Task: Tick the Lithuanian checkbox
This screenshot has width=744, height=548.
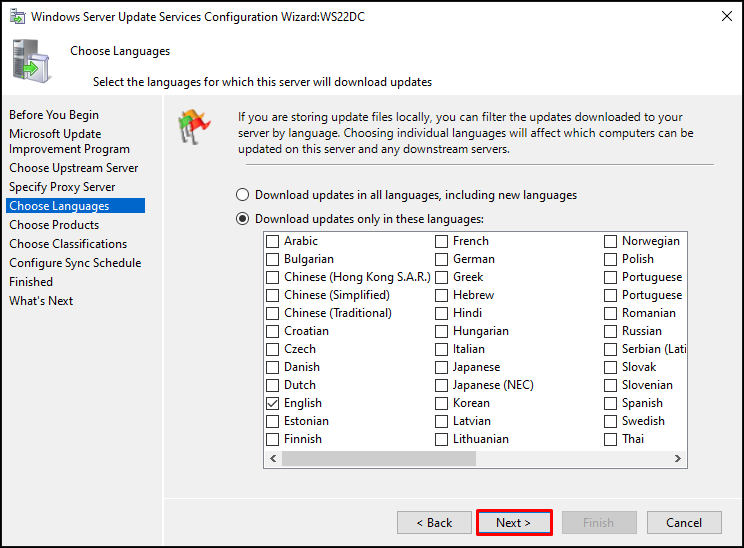Action: click(441, 440)
